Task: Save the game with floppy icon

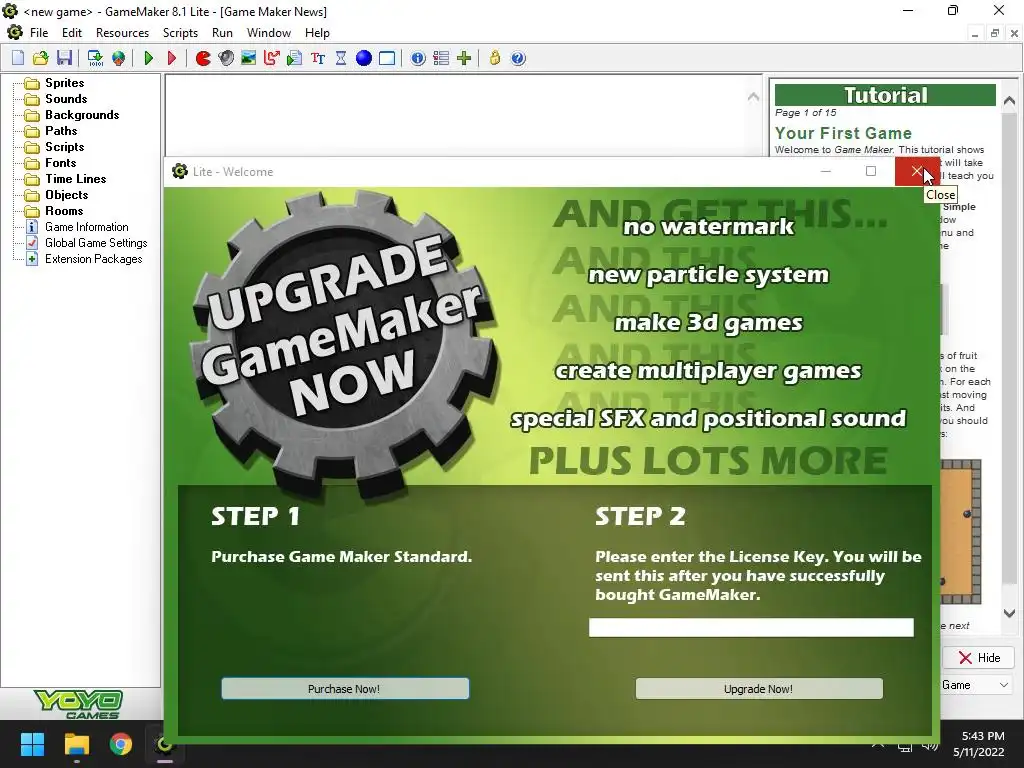Action: tap(64, 58)
